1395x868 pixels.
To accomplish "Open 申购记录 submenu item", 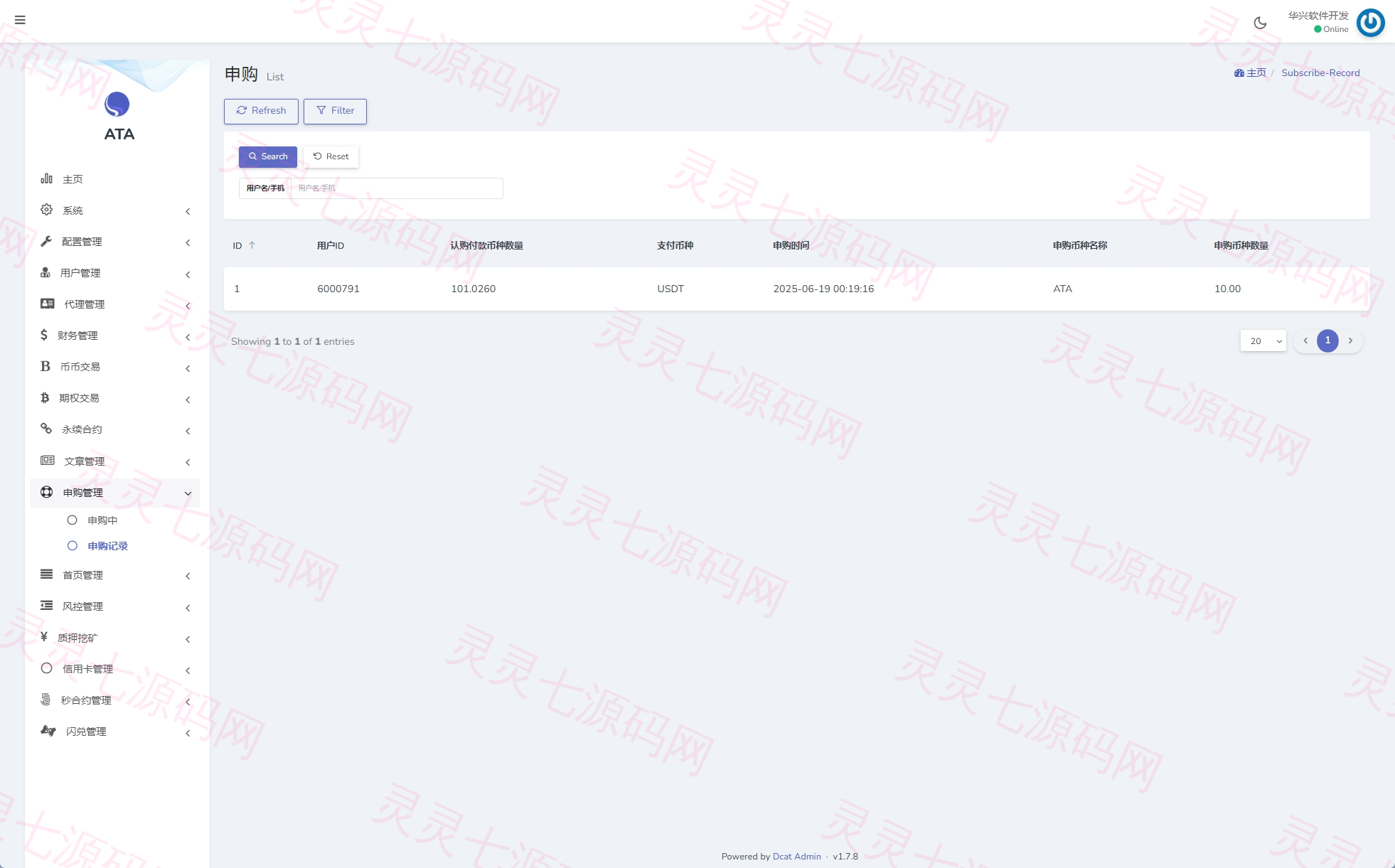I will pyautogui.click(x=108, y=546).
